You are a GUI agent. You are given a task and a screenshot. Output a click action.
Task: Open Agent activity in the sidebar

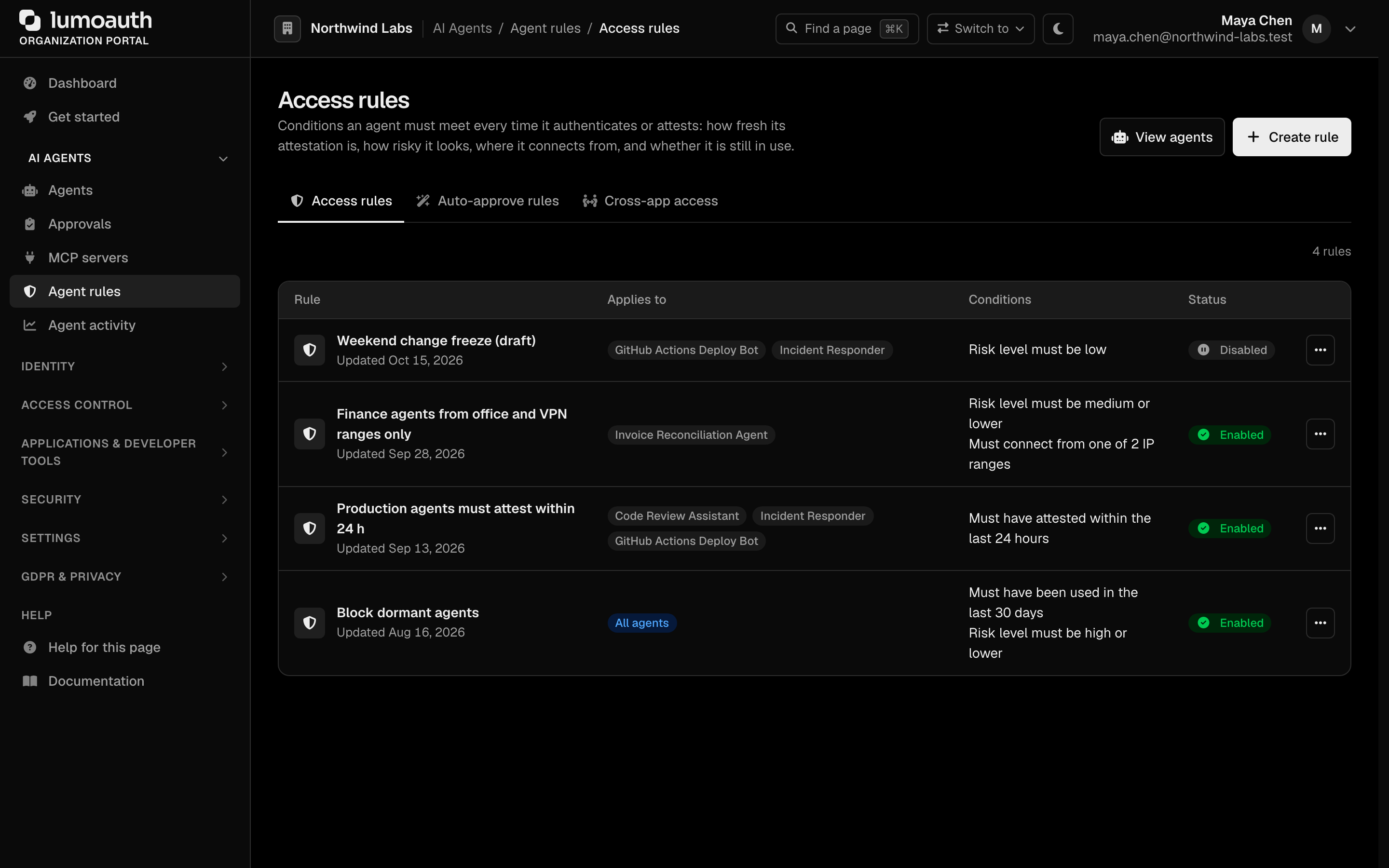pyautogui.click(x=124, y=325)
